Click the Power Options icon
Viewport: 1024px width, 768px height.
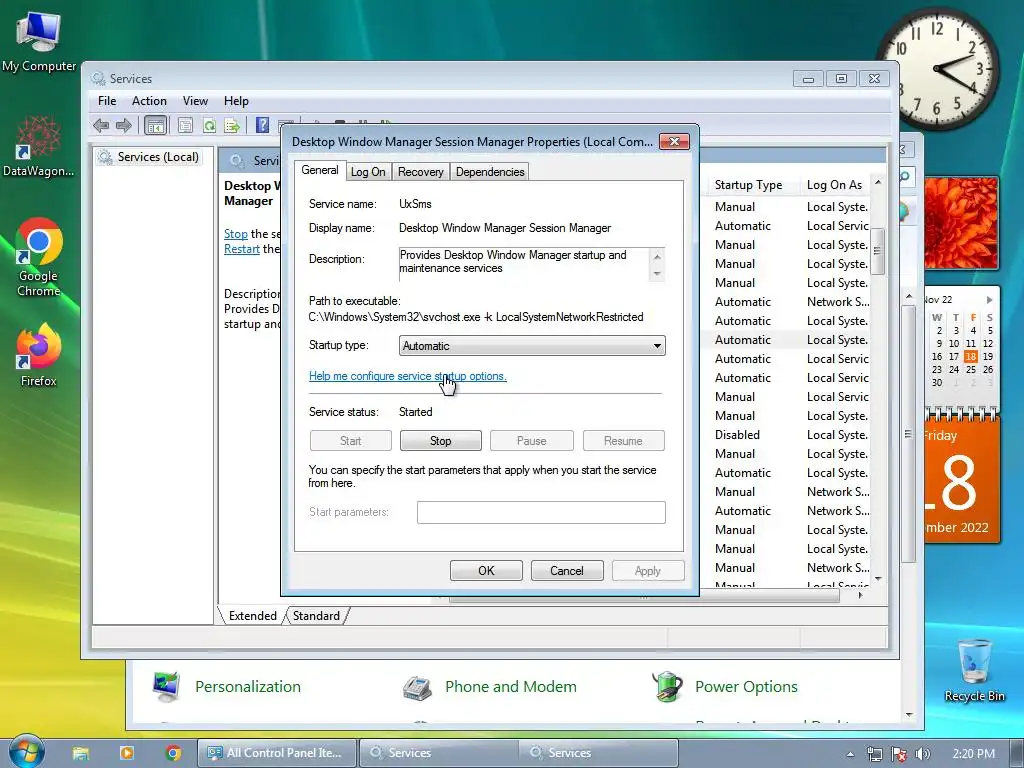point(667,686)
